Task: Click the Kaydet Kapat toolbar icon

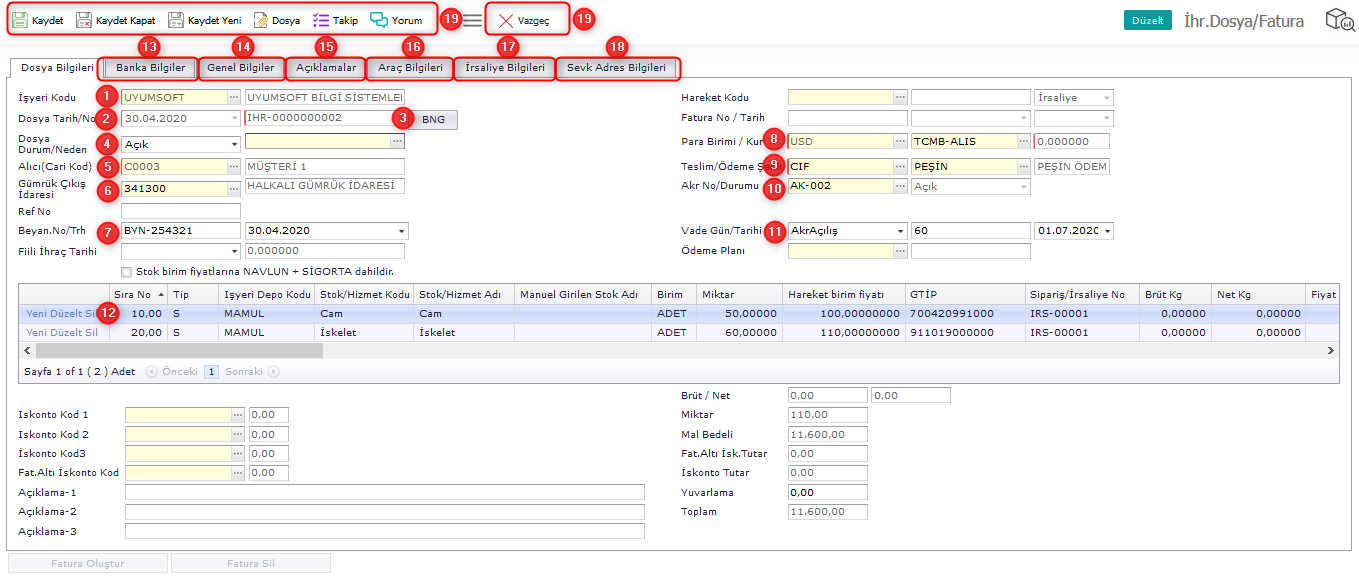Action: [84, 20]
